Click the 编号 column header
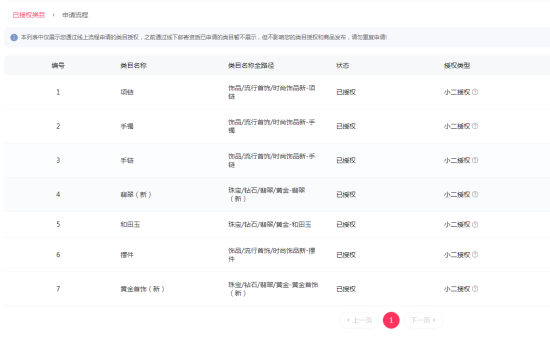Viewport: 550px width, 360px height. [x=58, y=65]
